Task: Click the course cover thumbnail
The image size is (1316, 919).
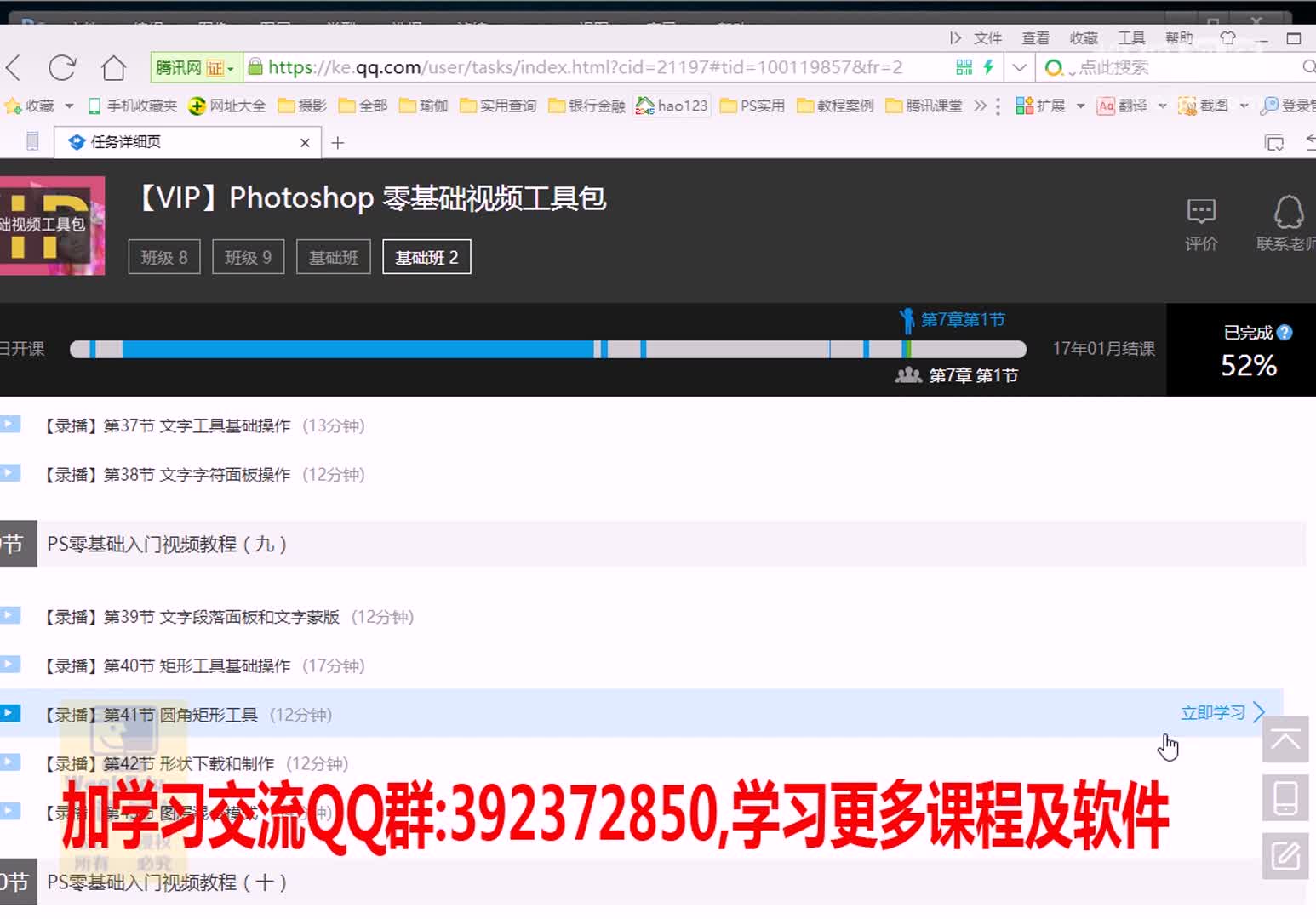Action: (52, 225)
